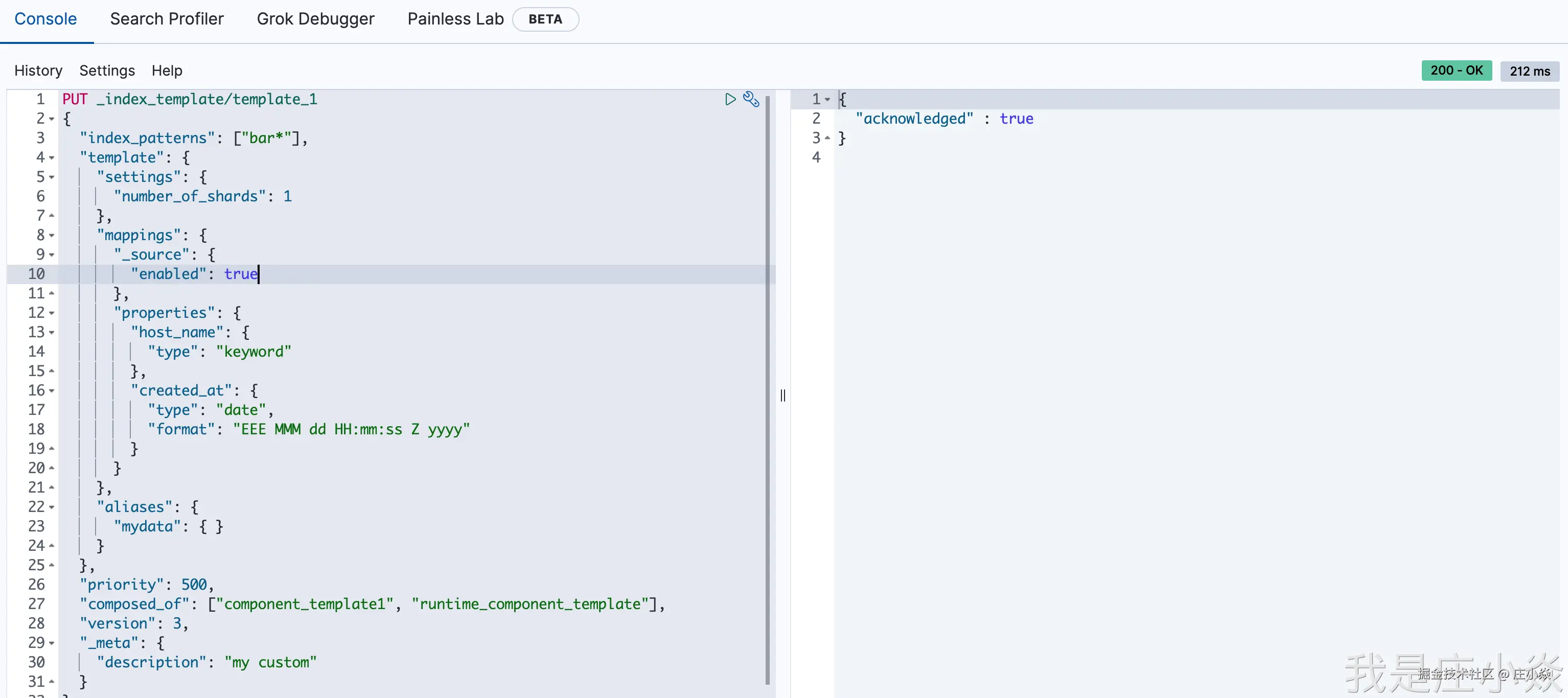
Task: Collapse the fold arrow on line 2
Action: pos(52,119)
